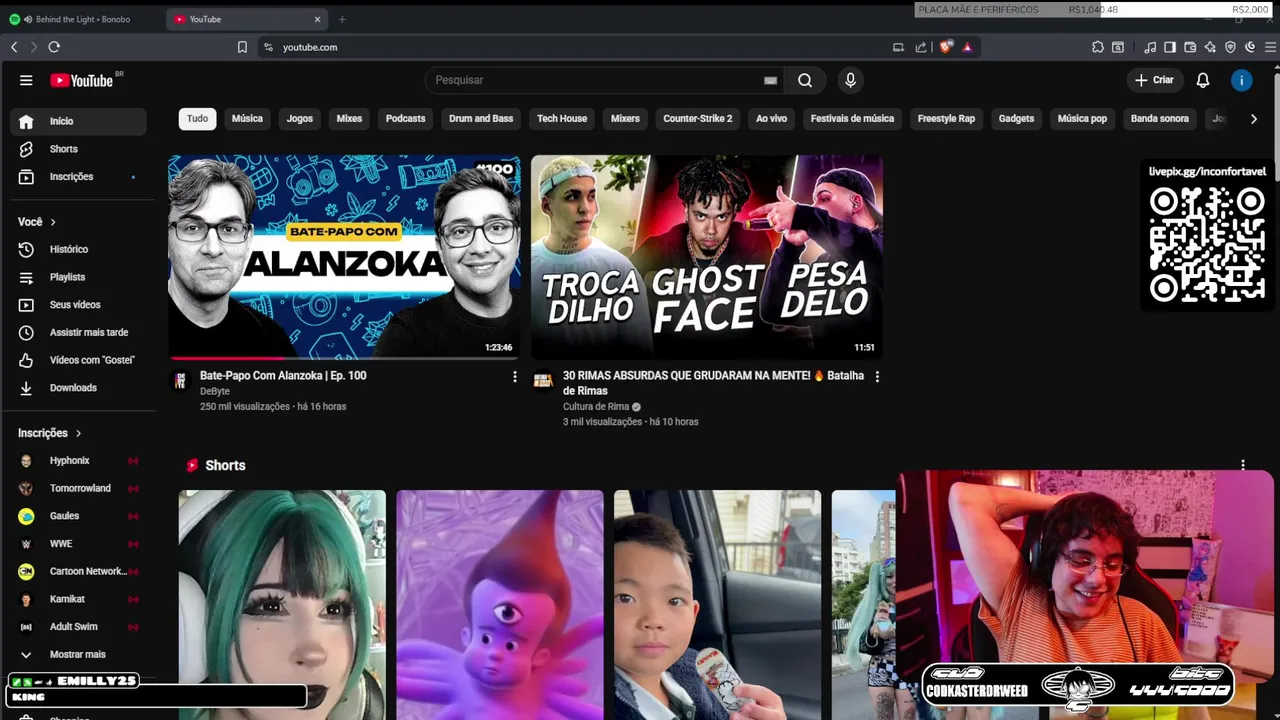
Task: Select the Mixes filter chip
Action: [349, 119]
